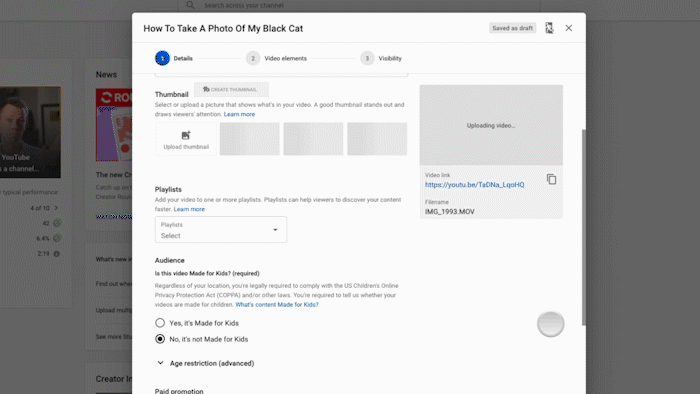Click the Upload thumbnail icon box
This screenshot has height=394, width=700.
186,139
